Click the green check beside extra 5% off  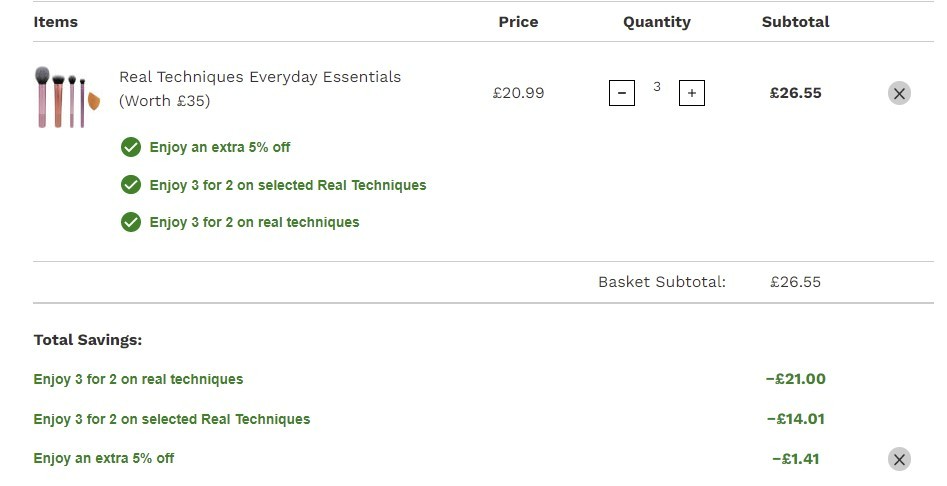click(x=130, y=147)
